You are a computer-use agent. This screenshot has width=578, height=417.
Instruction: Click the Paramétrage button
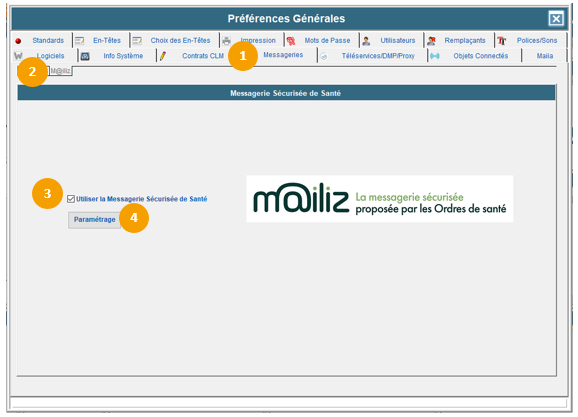click(x=94, y=220)
